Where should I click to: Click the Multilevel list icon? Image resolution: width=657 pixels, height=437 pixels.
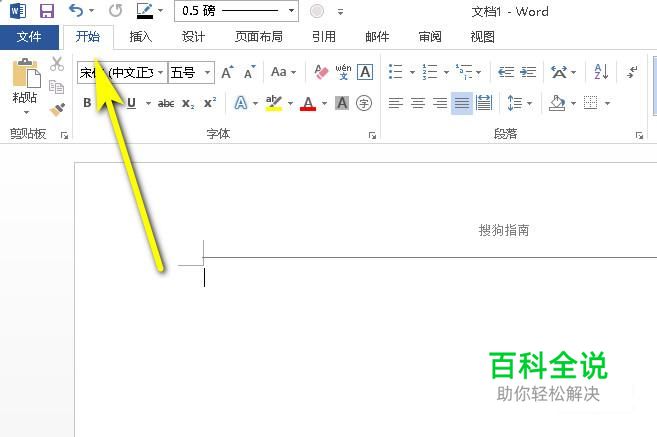point(464,72)
